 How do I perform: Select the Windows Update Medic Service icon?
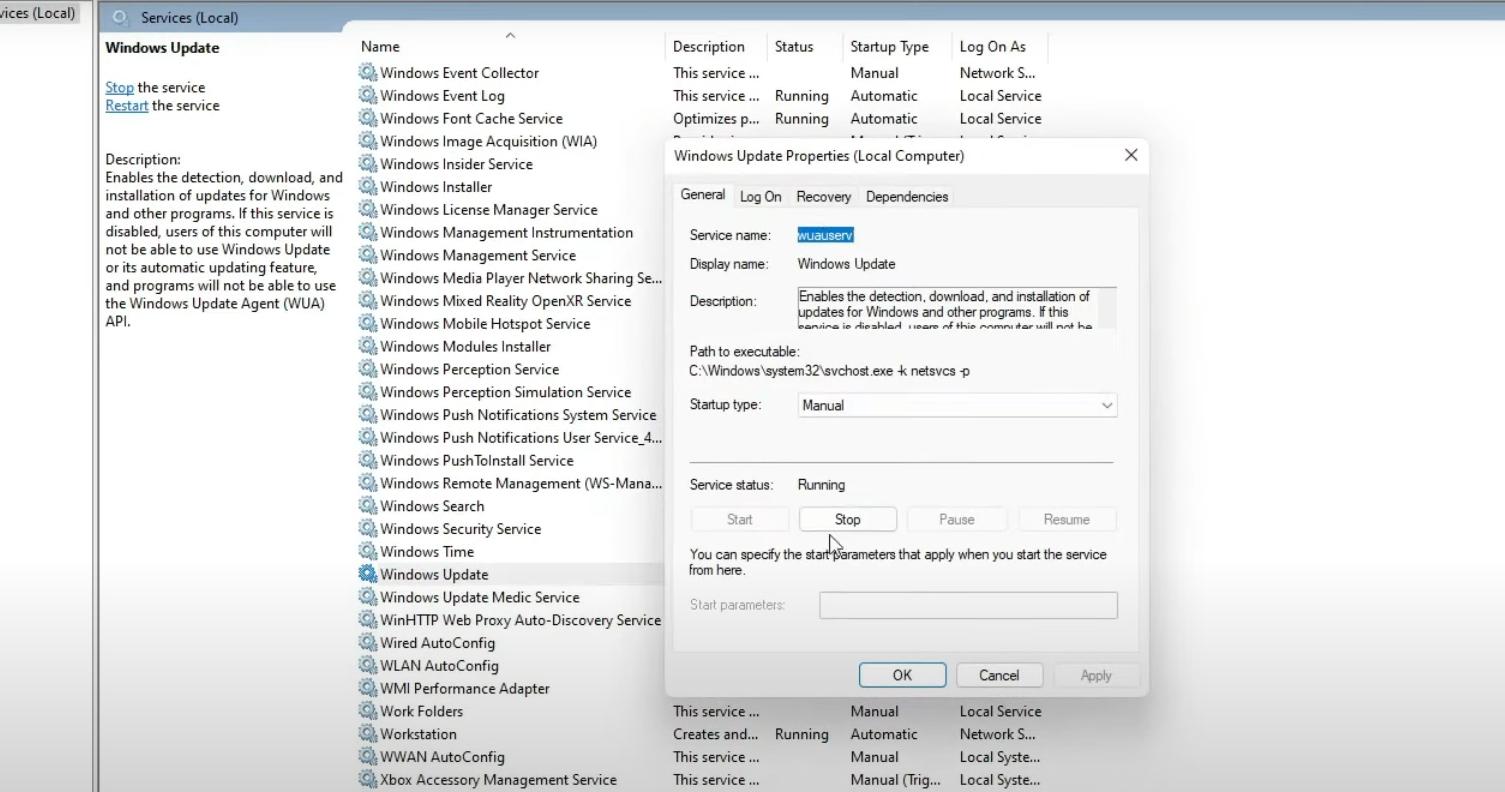367,597
